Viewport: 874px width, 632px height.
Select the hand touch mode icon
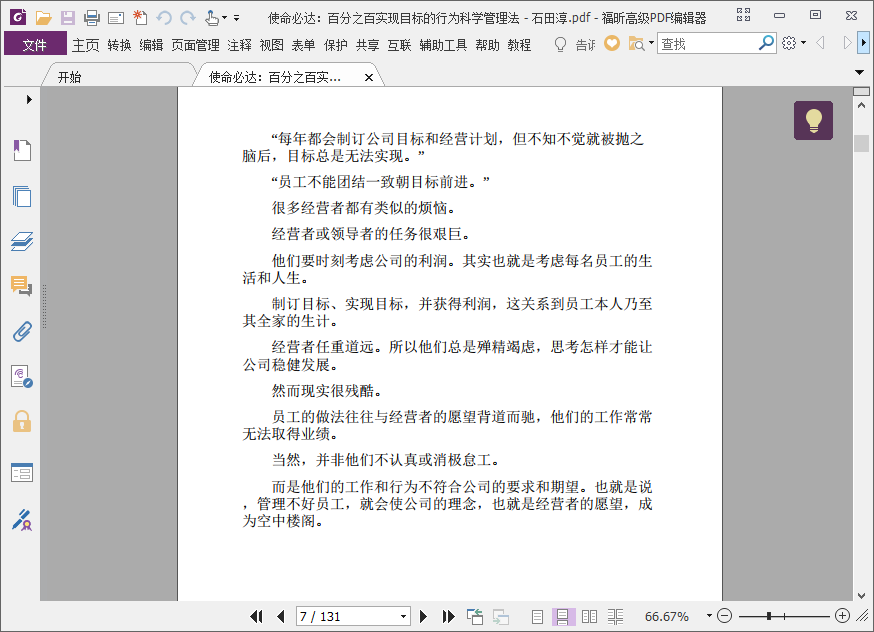(x=211, y=18)
